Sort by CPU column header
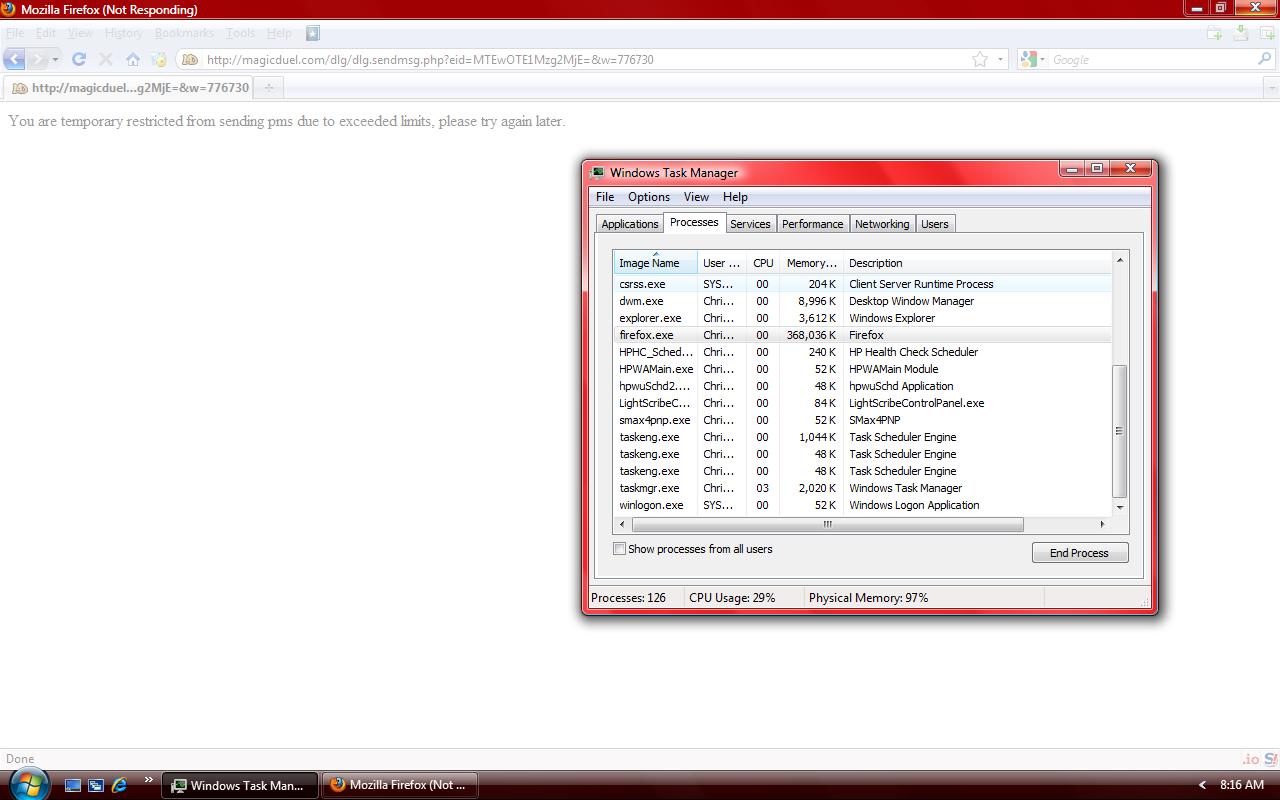Screen dimensions: 1280x800 pyautogui.click(x=763, y=263)
